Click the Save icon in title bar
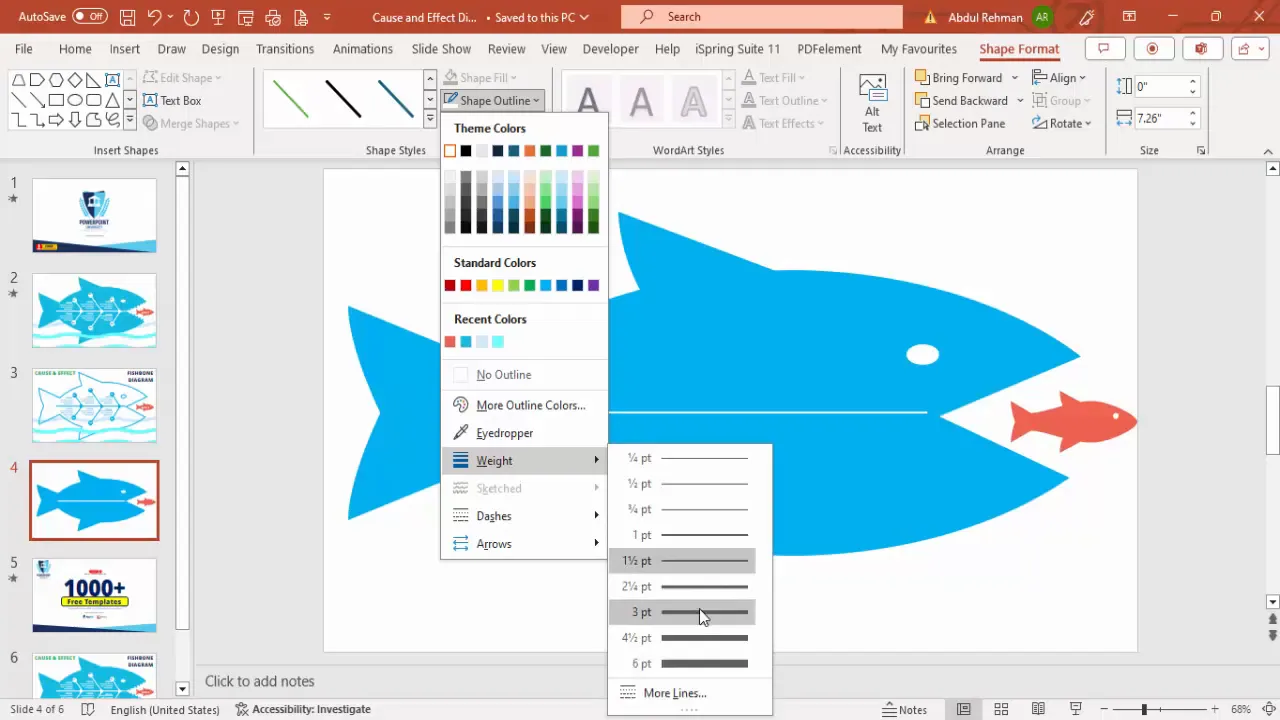 [127, 17]
